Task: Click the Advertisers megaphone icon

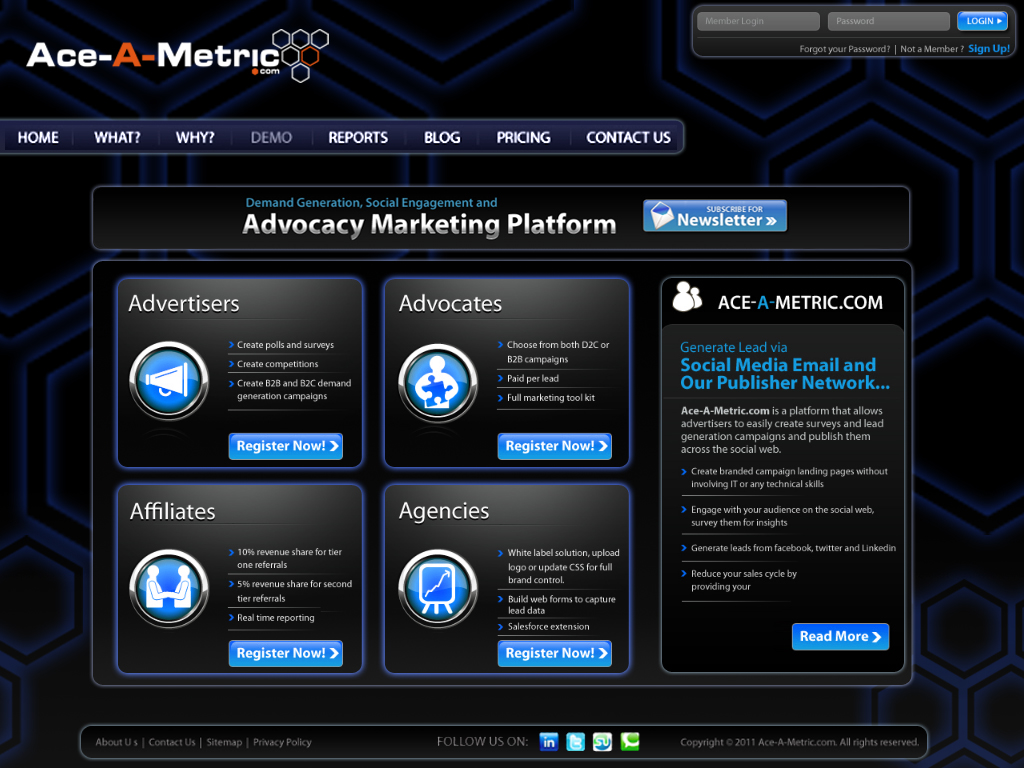Action: 169,380
